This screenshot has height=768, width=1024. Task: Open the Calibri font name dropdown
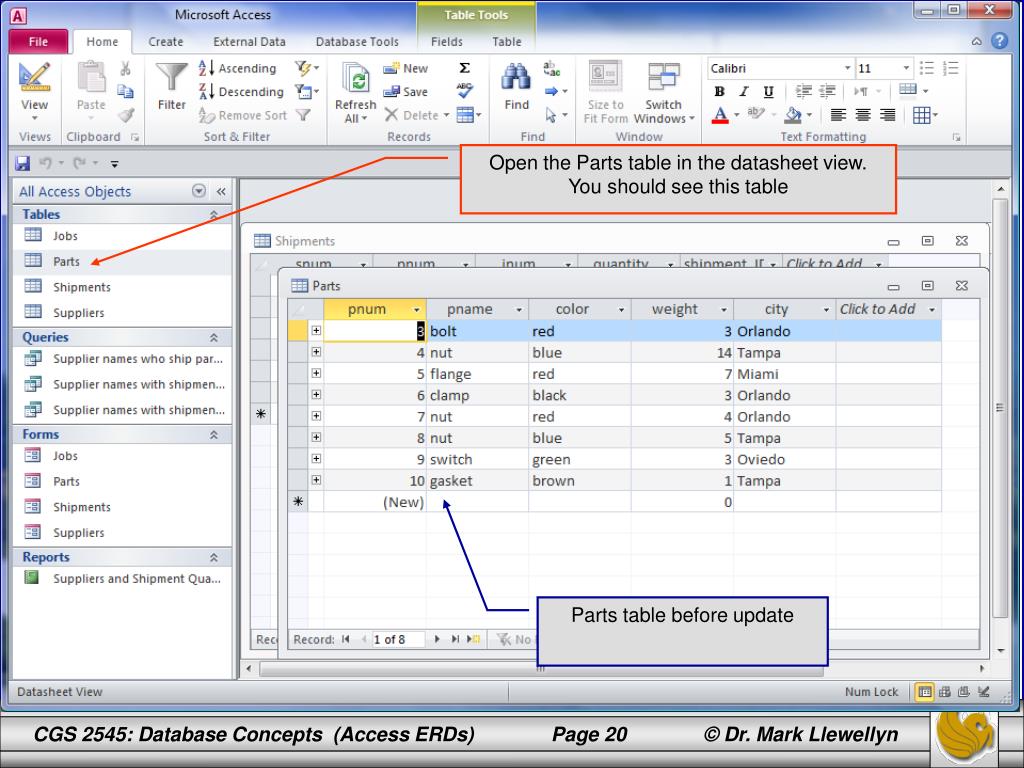coord(847,68)
